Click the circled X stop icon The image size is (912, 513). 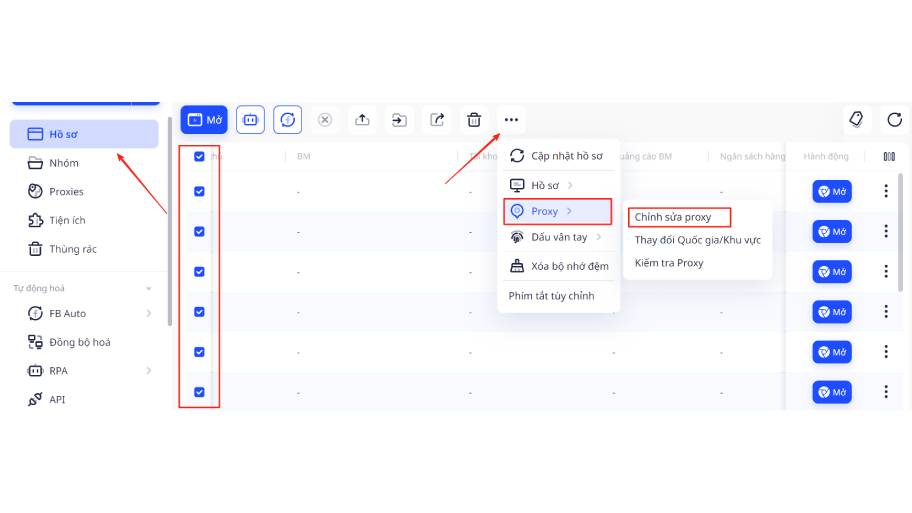click(325, 120)
